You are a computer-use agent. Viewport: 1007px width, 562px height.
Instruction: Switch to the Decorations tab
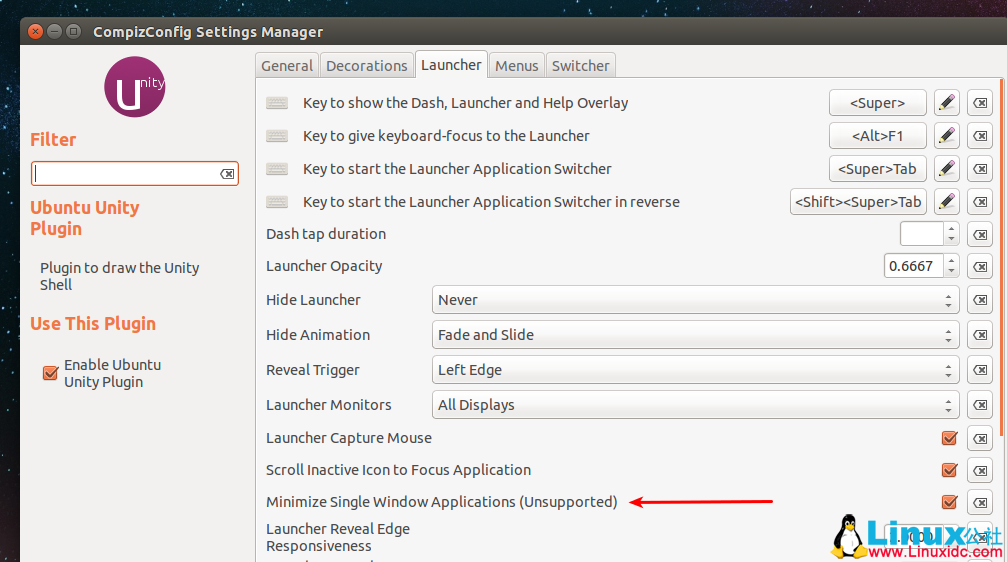click(367, 66)
